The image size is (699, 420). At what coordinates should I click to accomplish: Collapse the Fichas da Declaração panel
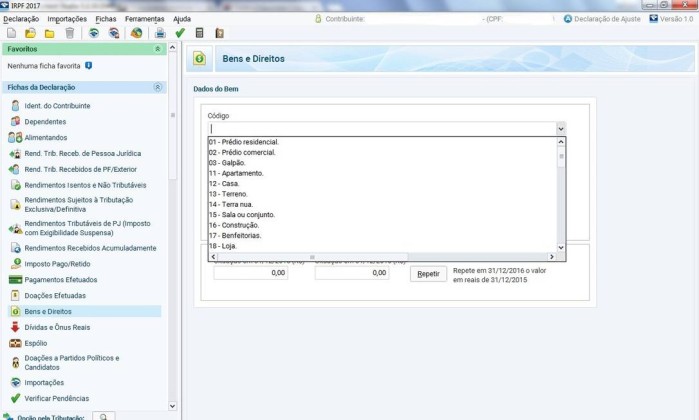point(158,88)
